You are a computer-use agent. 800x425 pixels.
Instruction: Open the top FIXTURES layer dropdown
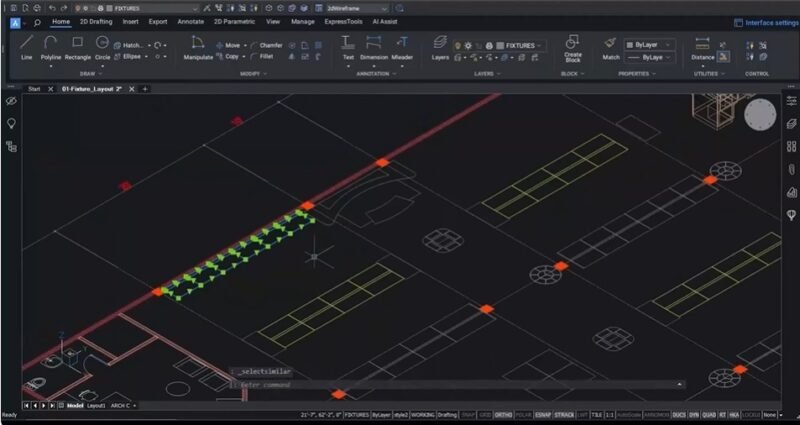136,8
